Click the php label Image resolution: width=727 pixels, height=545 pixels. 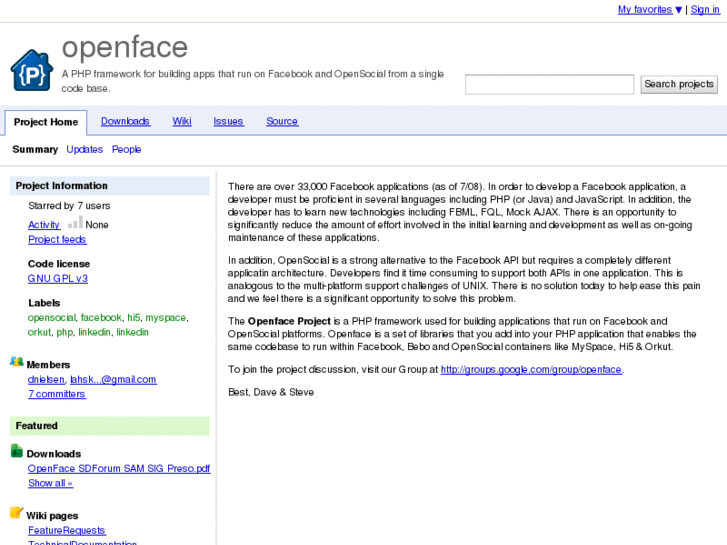tap(64, 333)
